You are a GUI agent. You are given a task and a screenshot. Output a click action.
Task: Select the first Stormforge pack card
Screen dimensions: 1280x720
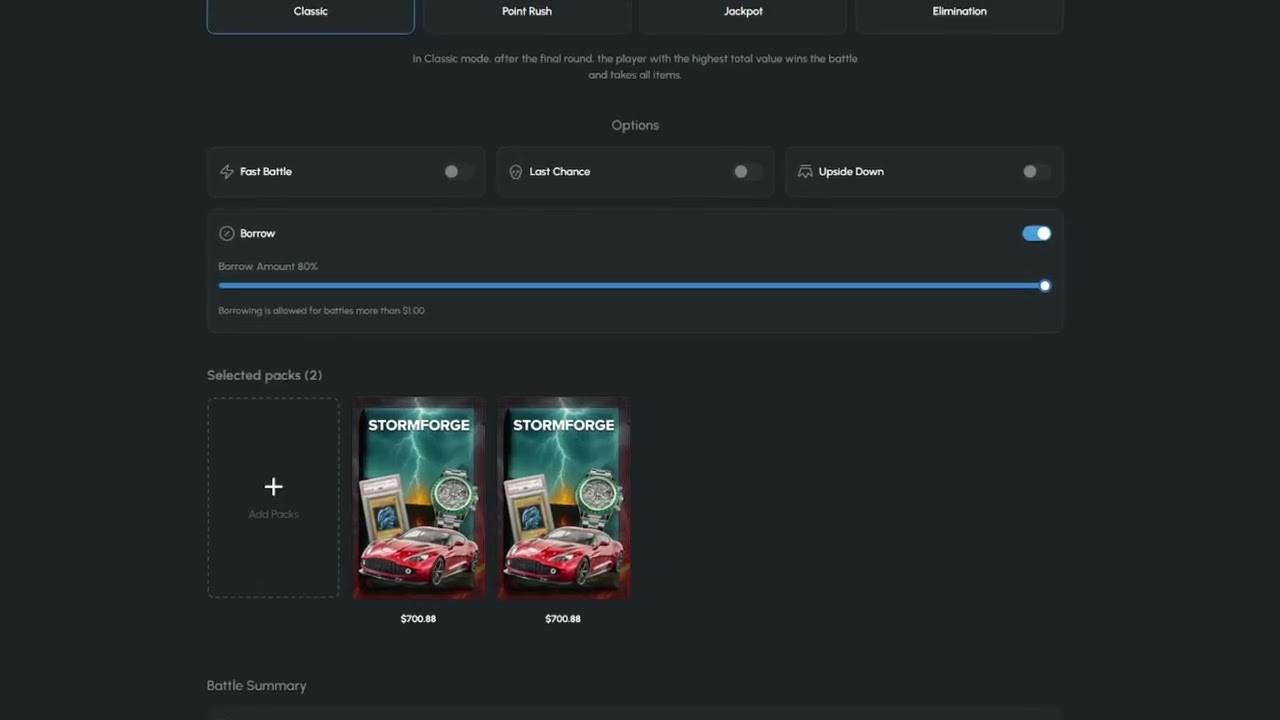click(x=418, y=498)
